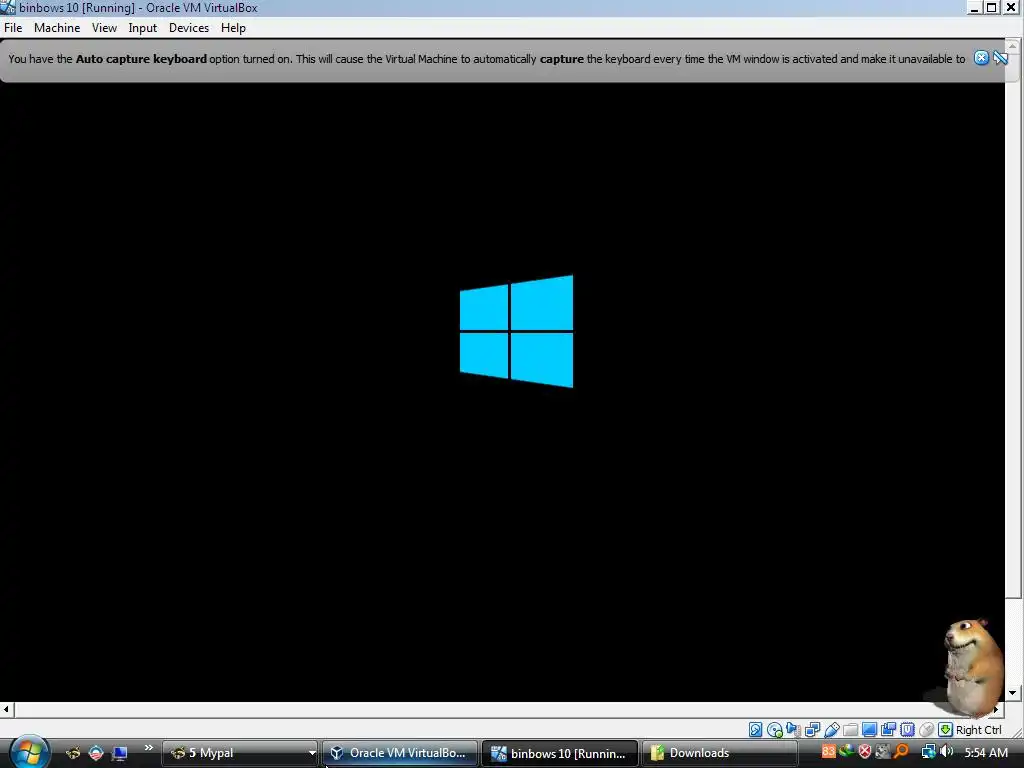This screenshot has width=1024, height=768.
Task: Open the Mypal taskbar group dropdown arrow
Action: pyautogui.click(x=312, y=753)
